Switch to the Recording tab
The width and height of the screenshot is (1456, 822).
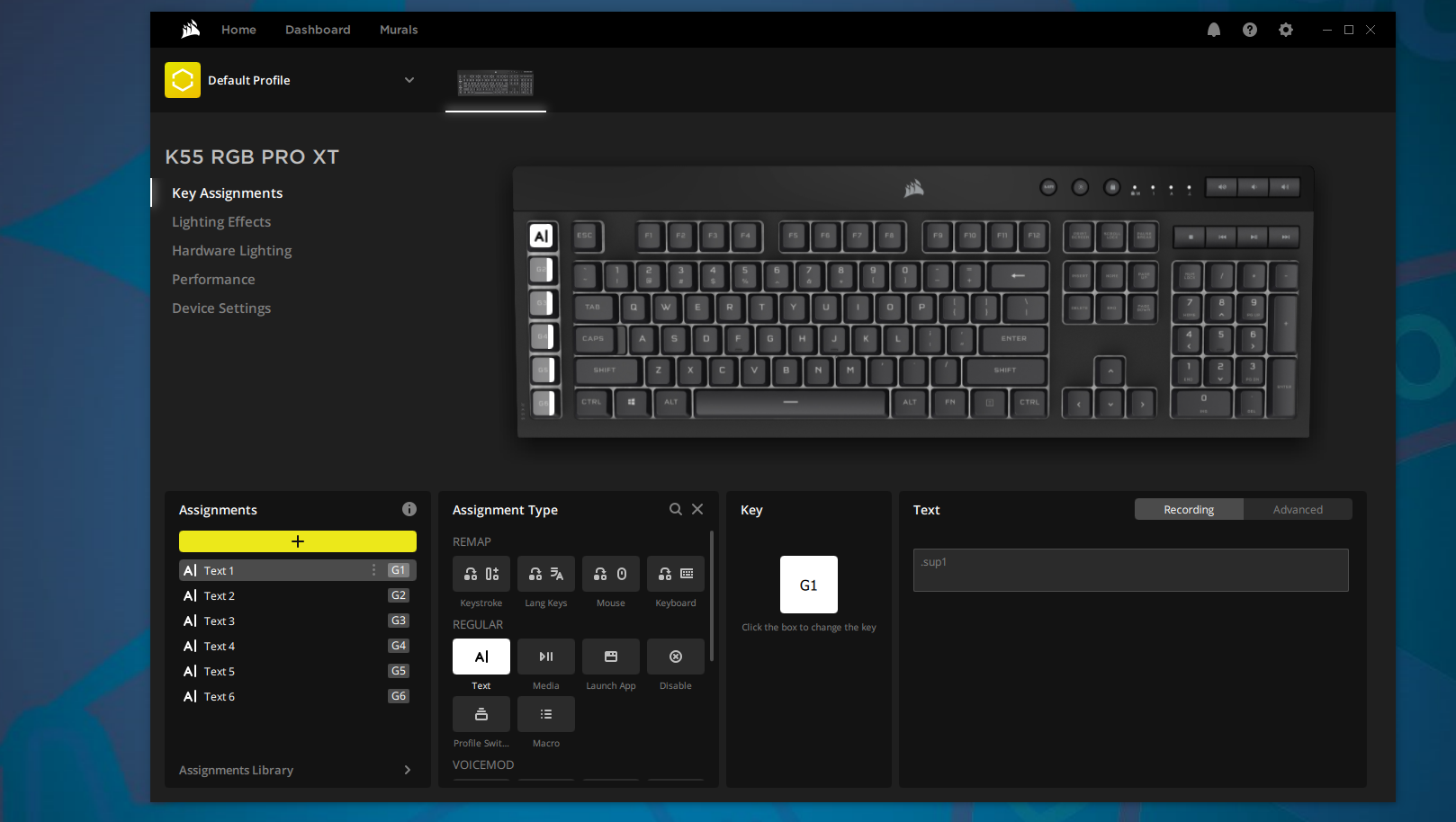tap(1189, 509)
